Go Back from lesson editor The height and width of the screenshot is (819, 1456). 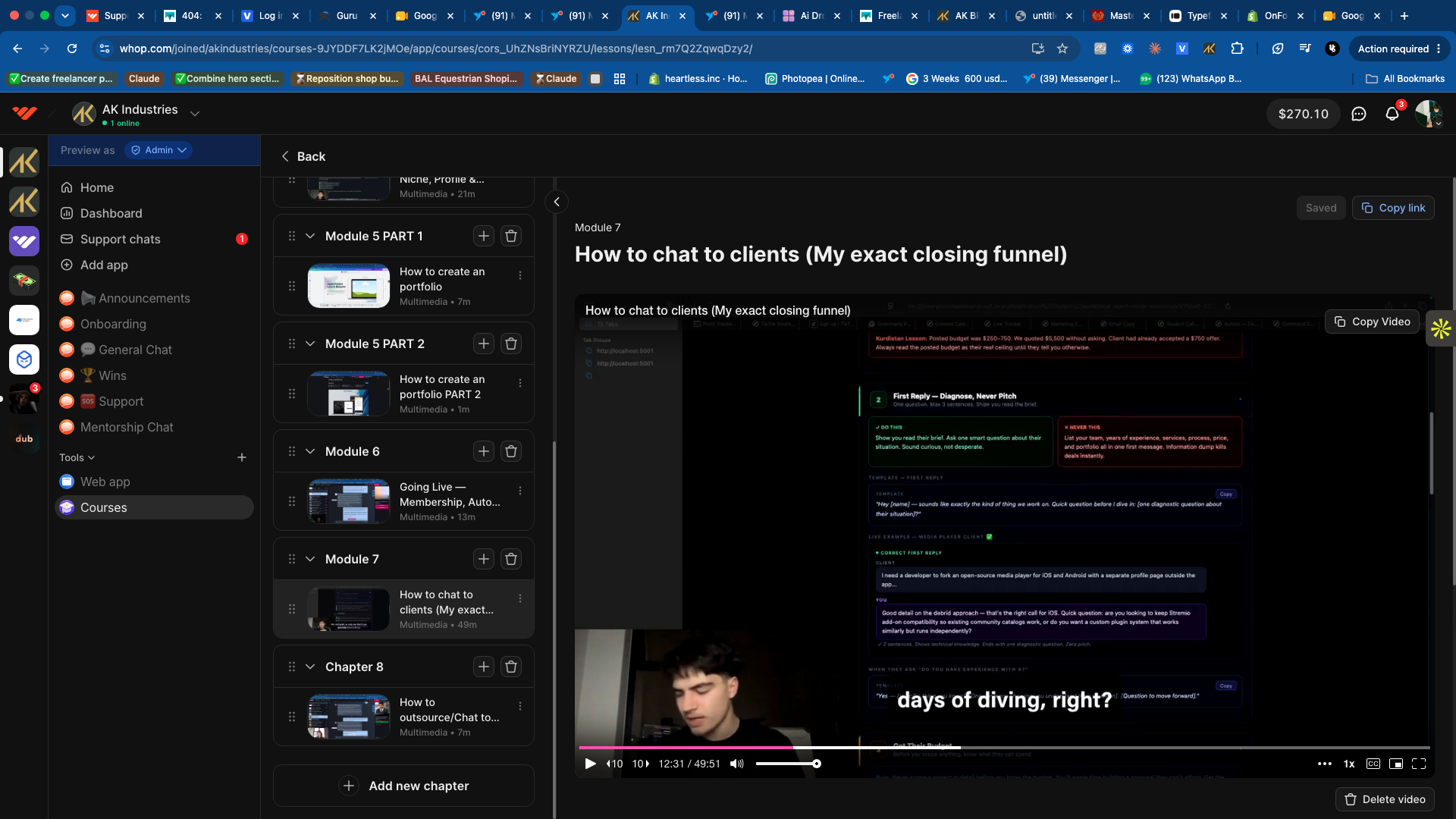303,156
